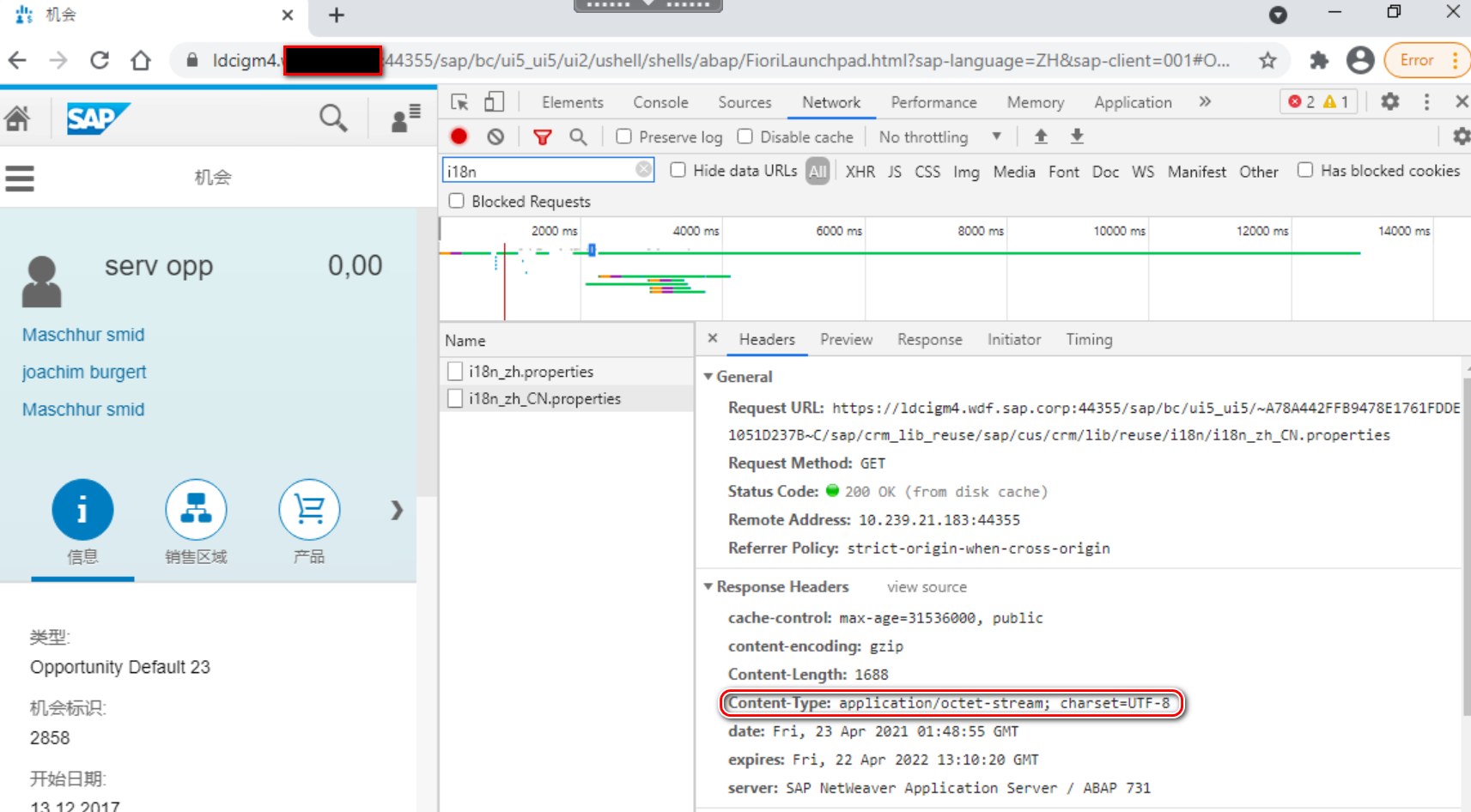Close the request details pane

click(712, 339)
